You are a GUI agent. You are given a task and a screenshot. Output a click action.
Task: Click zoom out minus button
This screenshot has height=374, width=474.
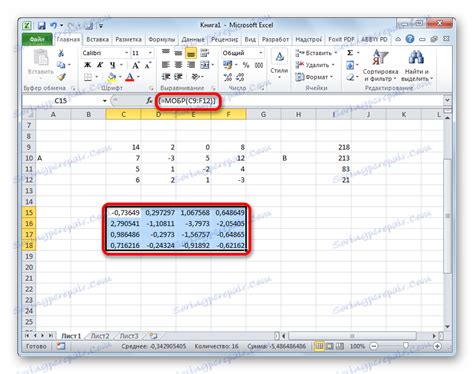tap(374, 346)
